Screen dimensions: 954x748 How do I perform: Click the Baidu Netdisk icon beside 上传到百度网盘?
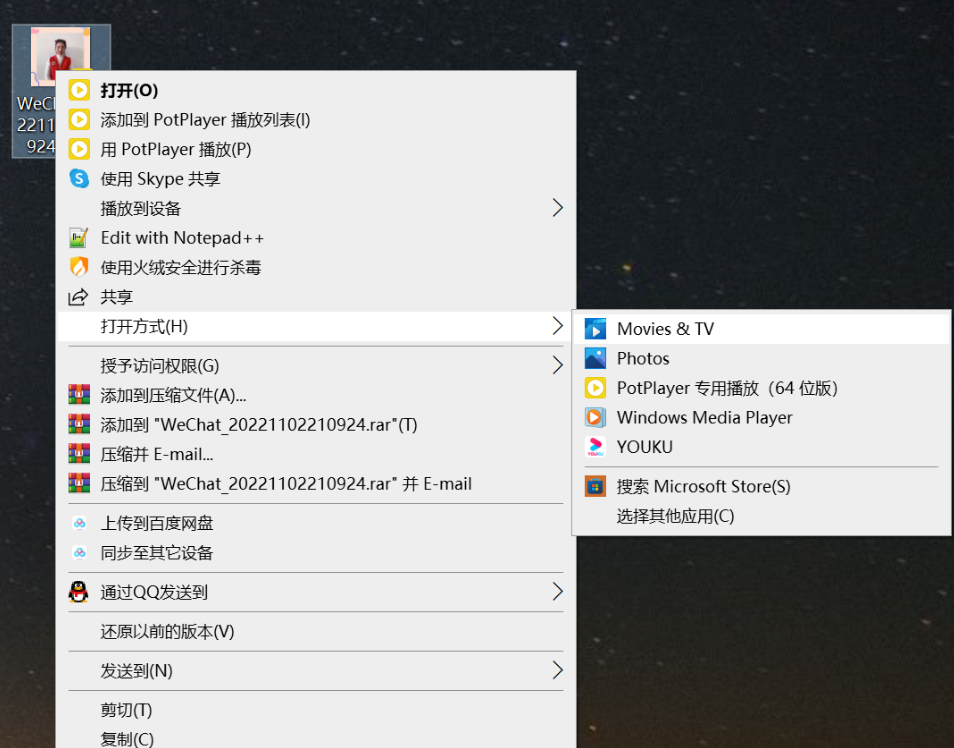point(79,523)
